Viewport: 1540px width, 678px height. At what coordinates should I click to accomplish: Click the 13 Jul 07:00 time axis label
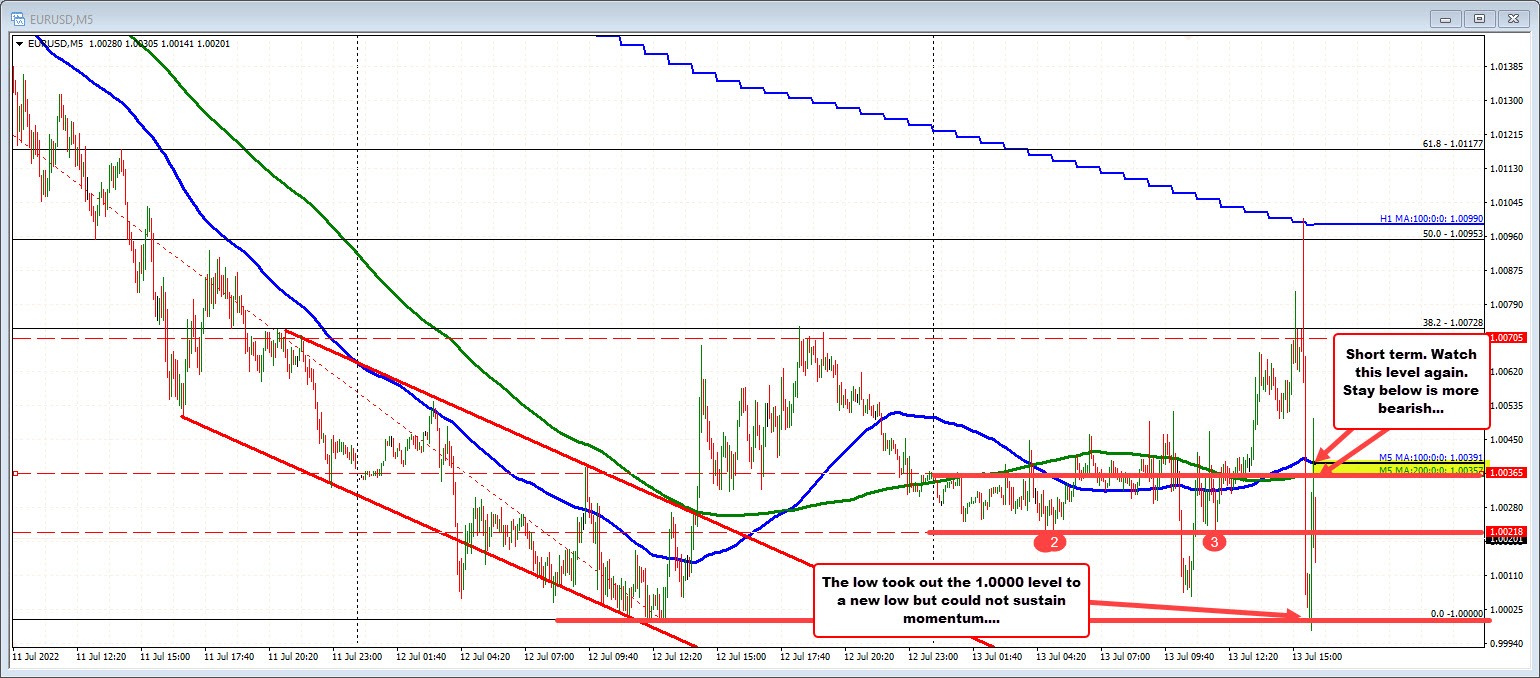coord(1125,657)
